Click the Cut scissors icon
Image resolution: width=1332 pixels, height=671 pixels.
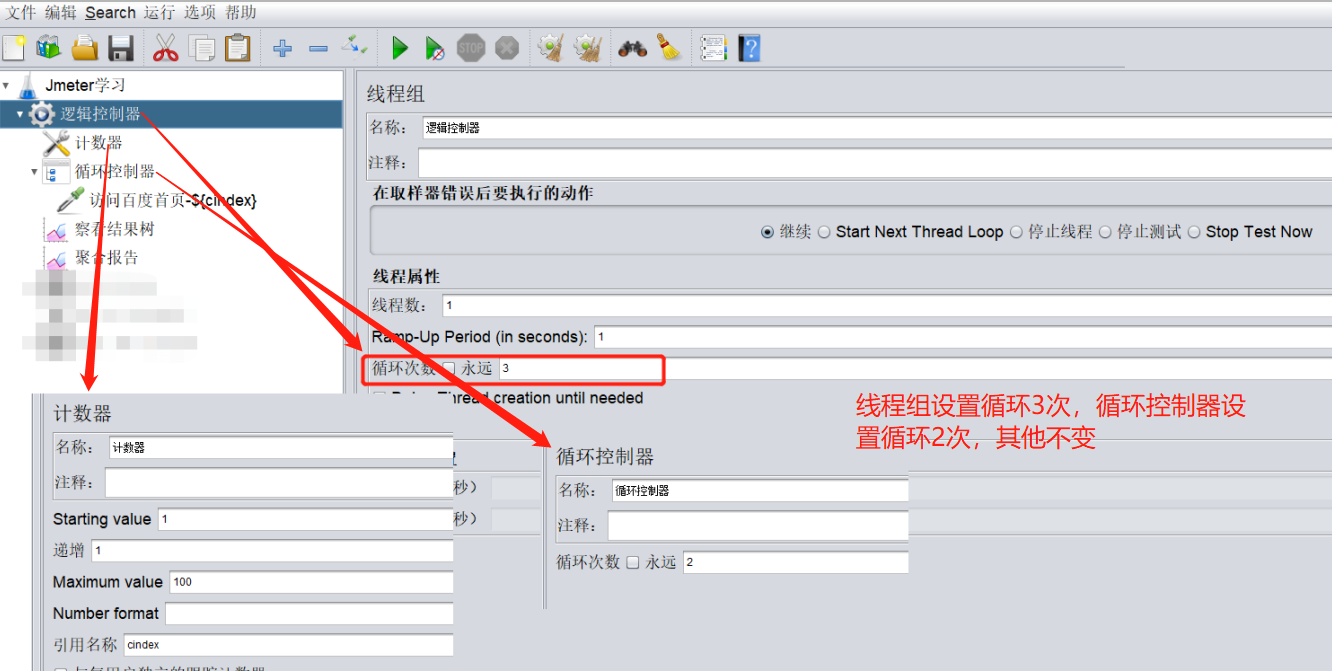pos(165,47)
